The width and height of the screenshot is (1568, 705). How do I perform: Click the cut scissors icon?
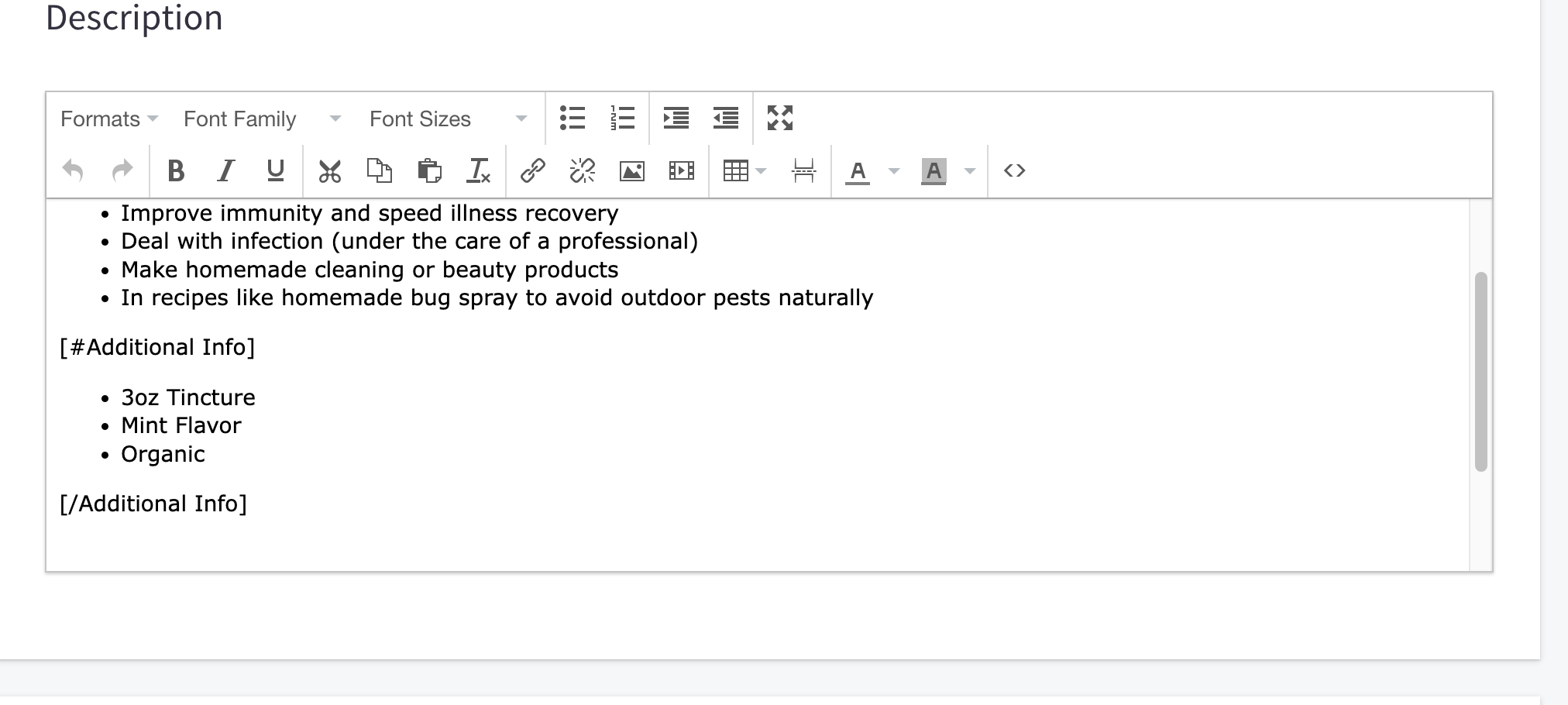coord(329,170)
